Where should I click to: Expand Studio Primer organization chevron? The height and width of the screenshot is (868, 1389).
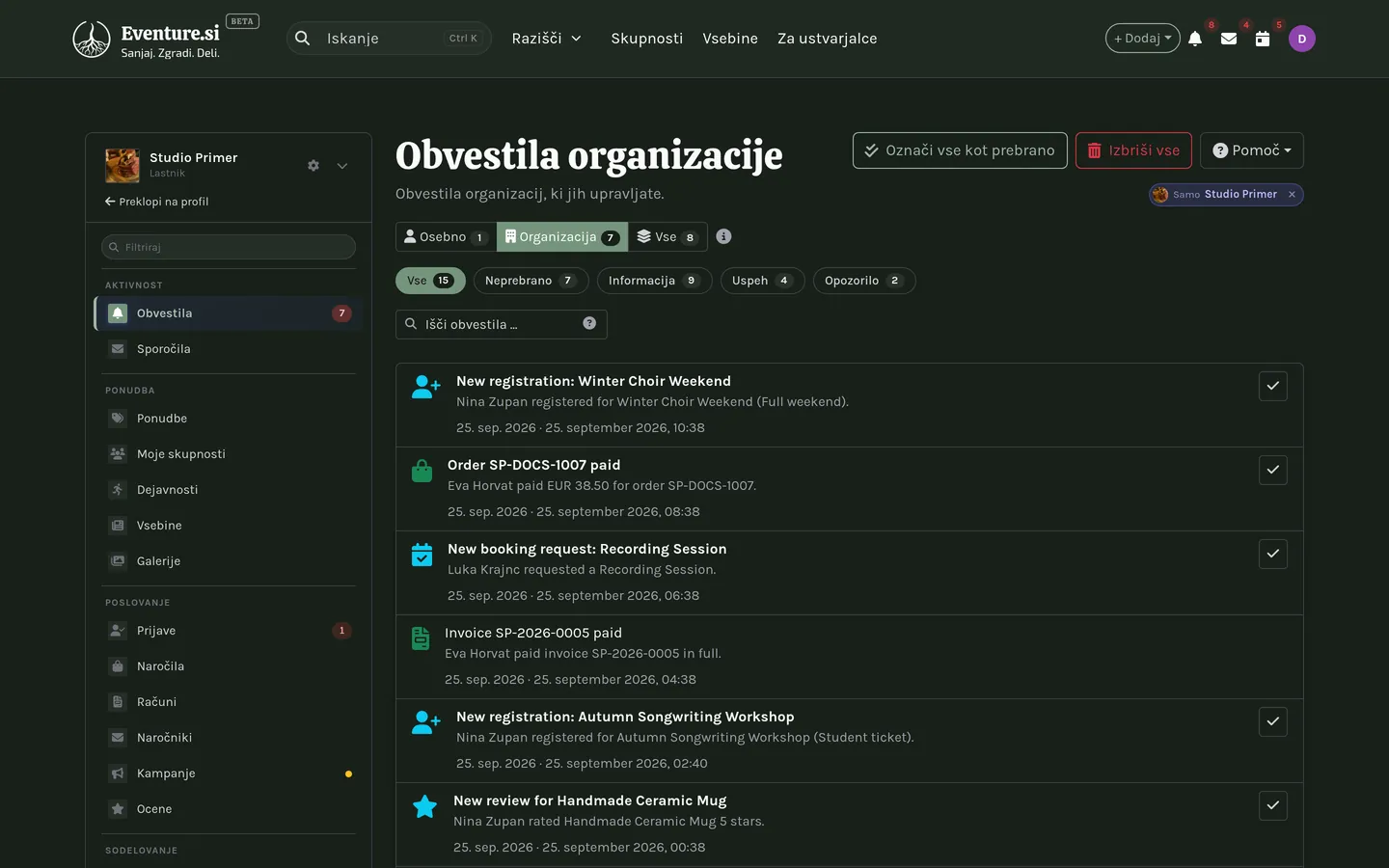click(x=342, y=166)
